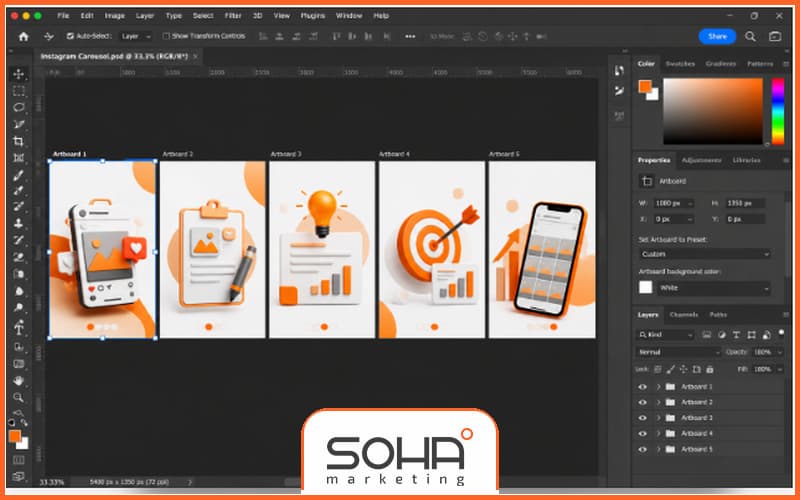The width and height of the screenshot is (800, 500).
Task: Open the layer filter Kind dropdown
Action: 665,335
